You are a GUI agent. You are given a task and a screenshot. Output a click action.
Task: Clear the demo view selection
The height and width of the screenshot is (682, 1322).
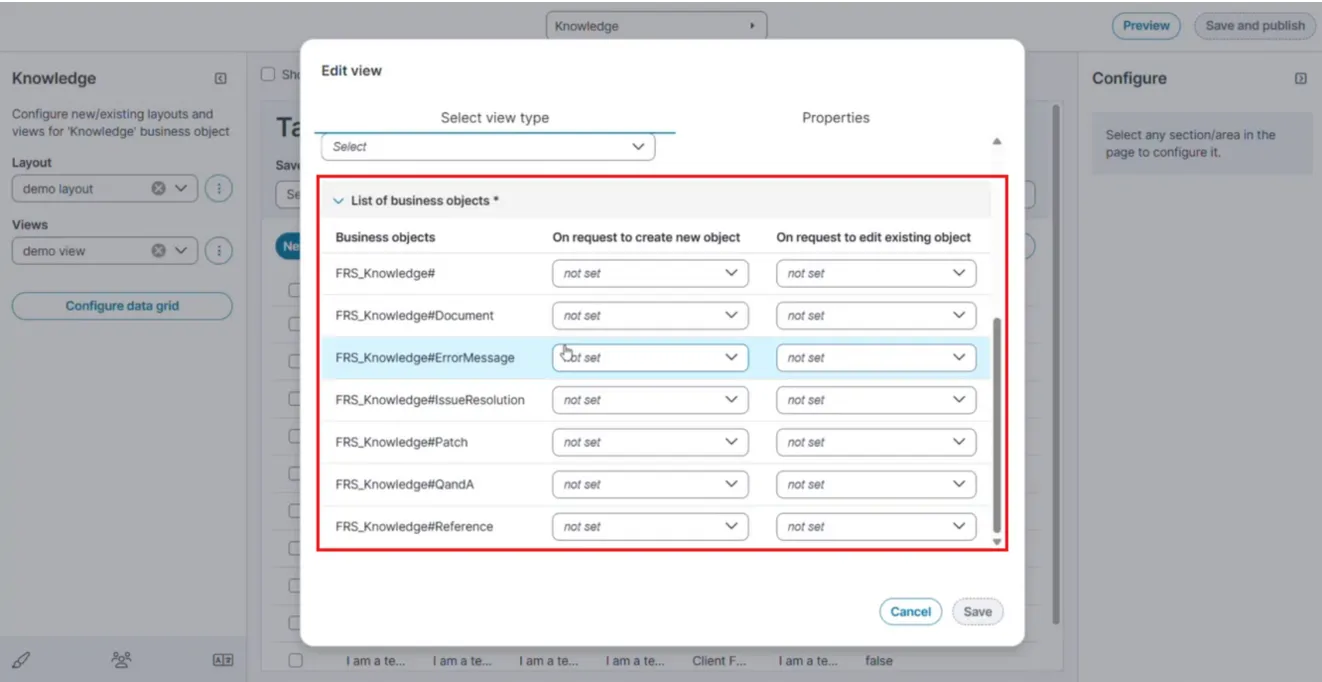(158, 251)
